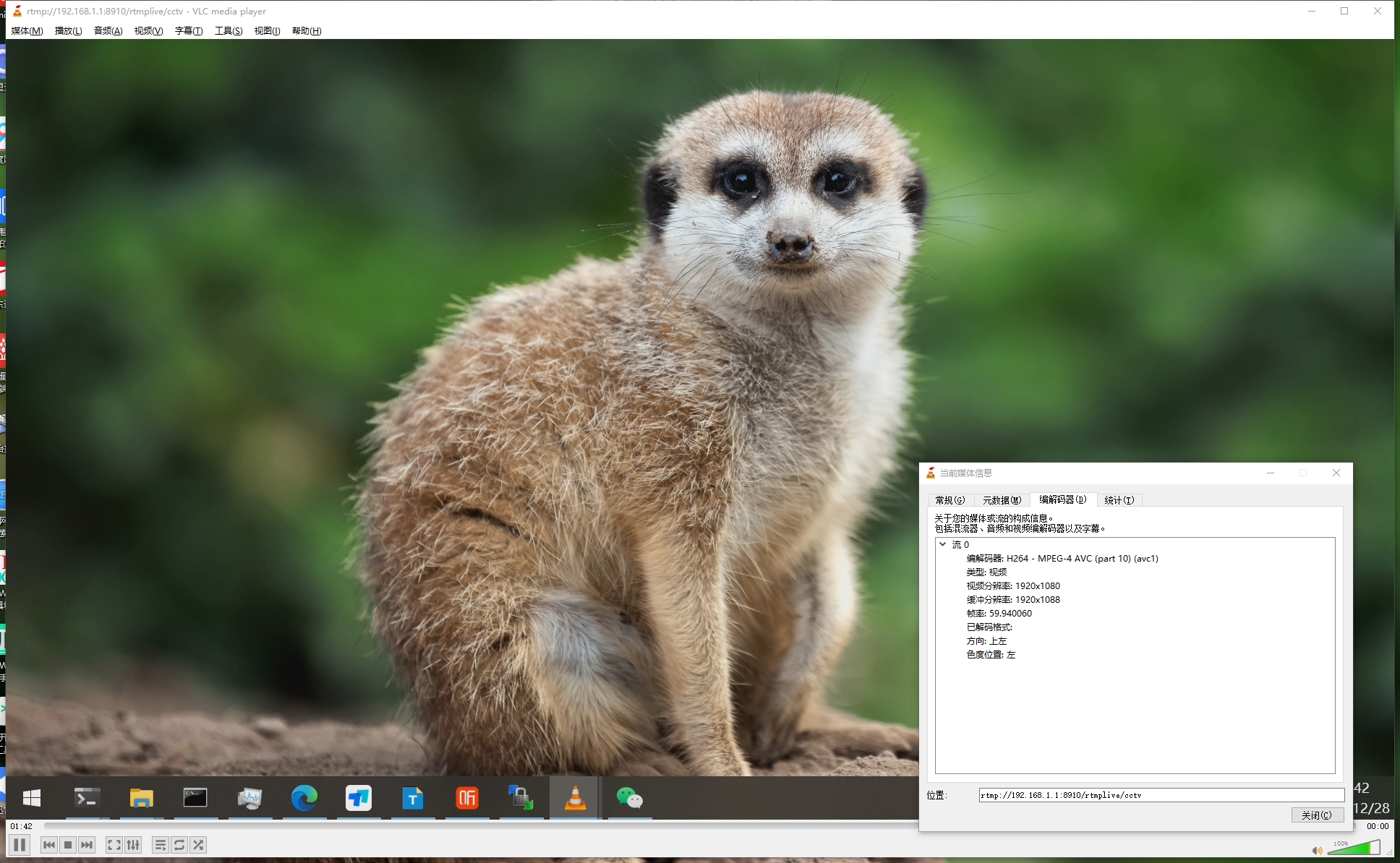The width and height of the screenshot is (1400, 863).
Task: Open the 视图(I) menu
Action: [268, 30]
